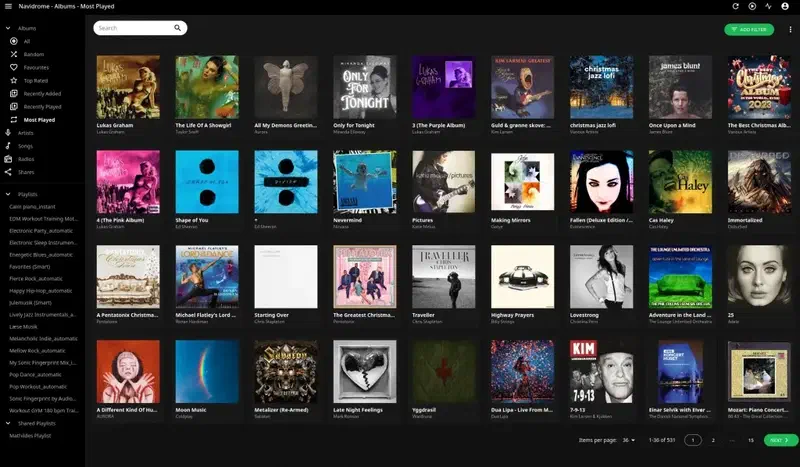Screen dimensions: 800x467
Task: Click the Songs music note icon
Action: coord(8,146)
